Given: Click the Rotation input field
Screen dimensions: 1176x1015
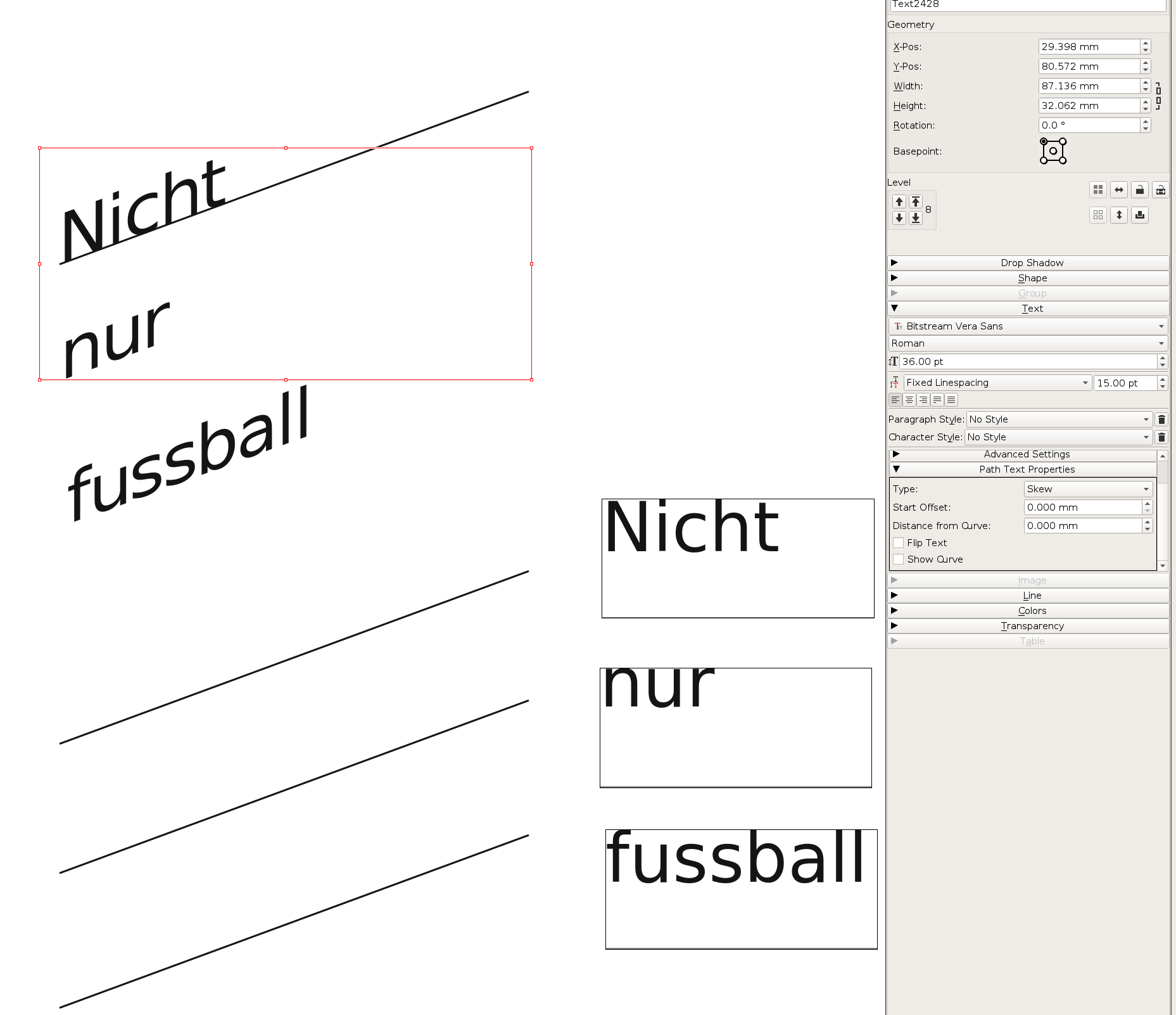Looking at the screenshot, I should pos(1089,125).
